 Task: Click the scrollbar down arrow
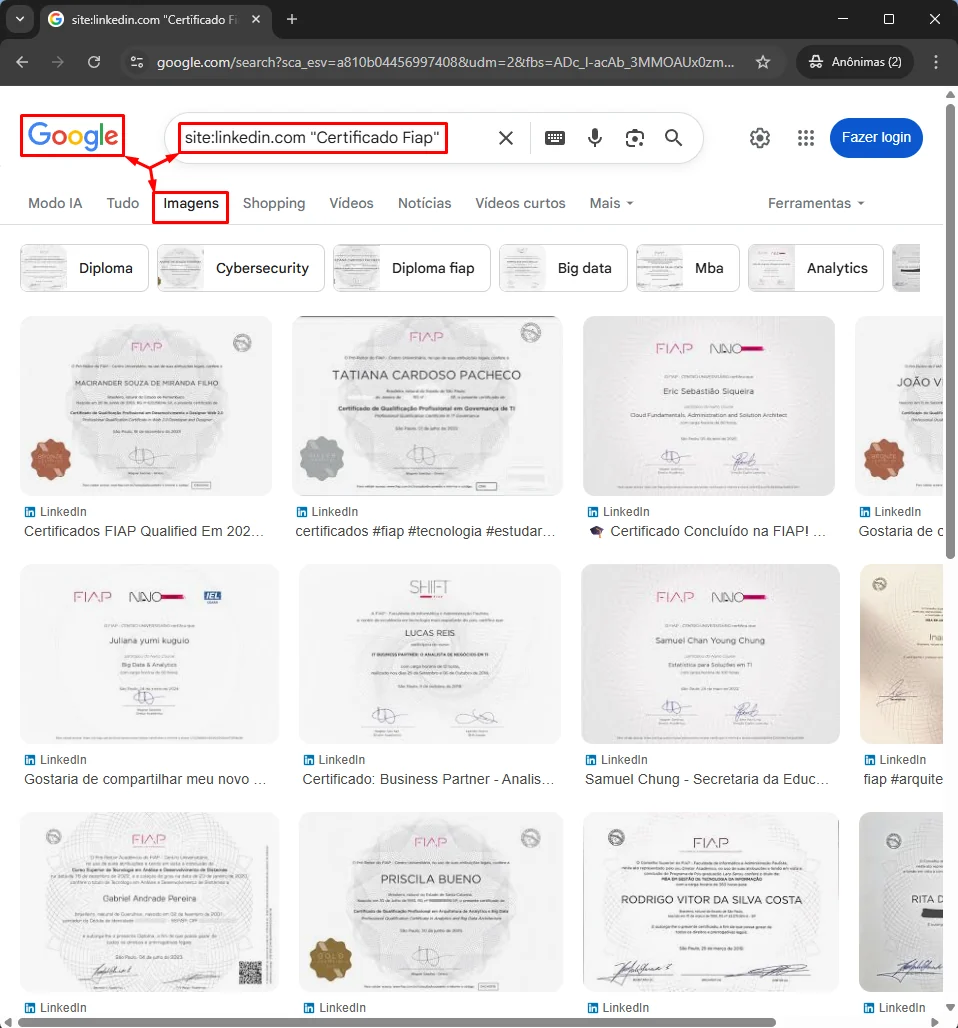click(950, 1007)
